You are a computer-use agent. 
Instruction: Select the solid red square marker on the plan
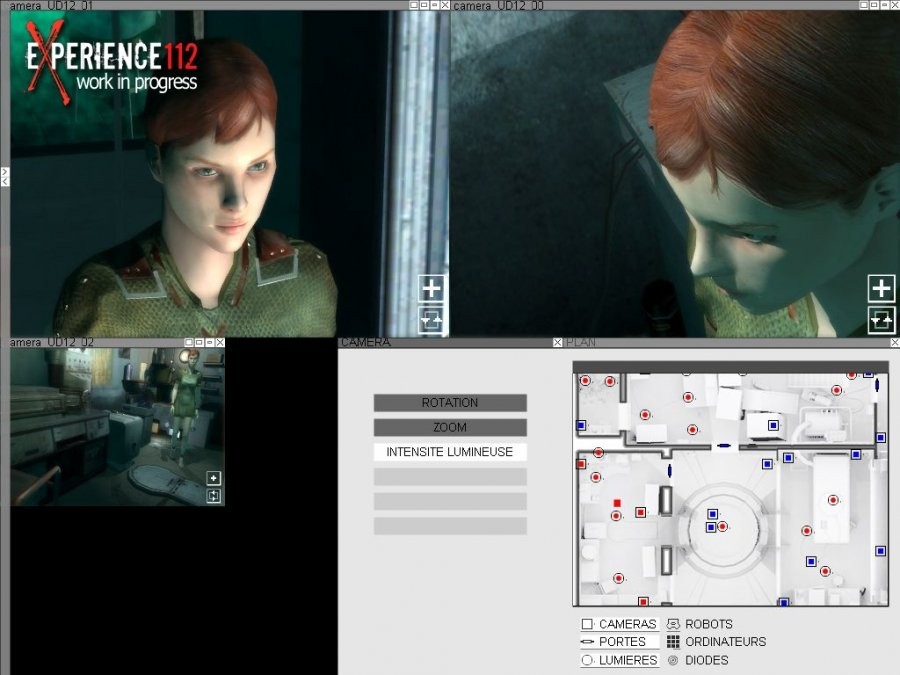point(618,502)
